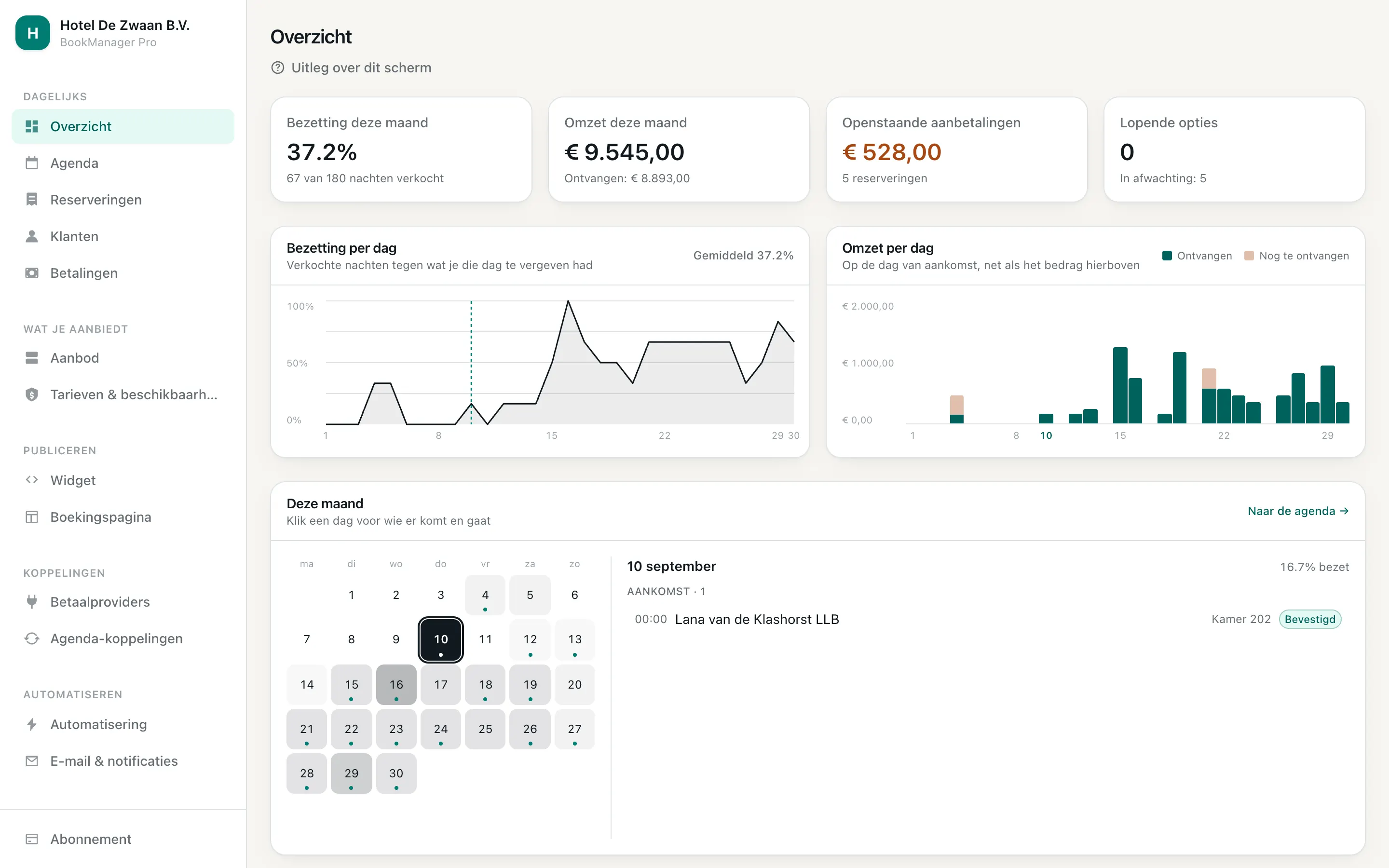The height and width of the screenshot is (868, 1389).
Task: Go to Agenda in the sidebar
Action: click(123, 163)
